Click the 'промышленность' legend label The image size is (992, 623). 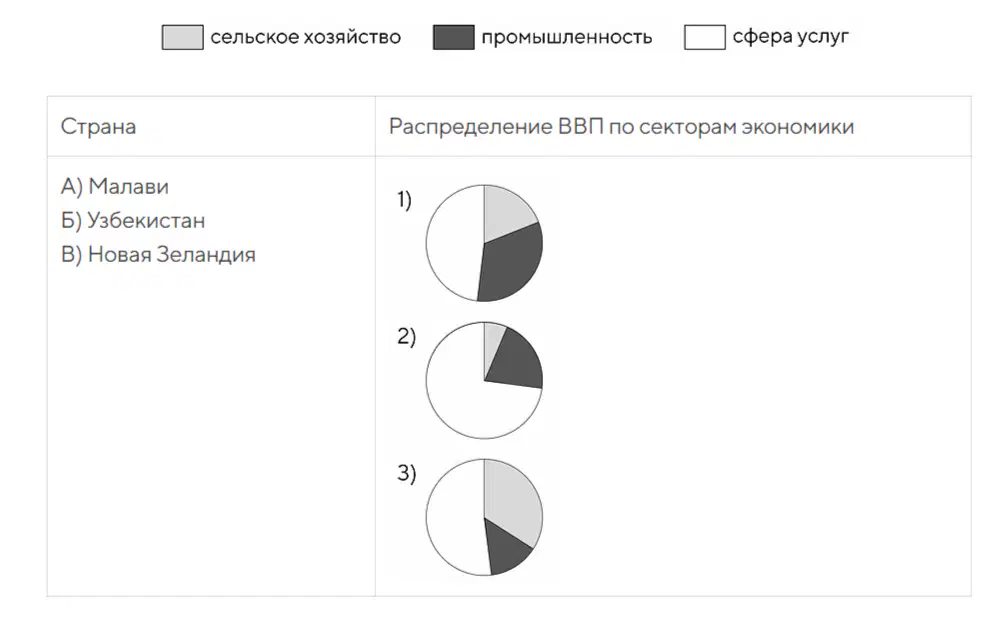567,37
